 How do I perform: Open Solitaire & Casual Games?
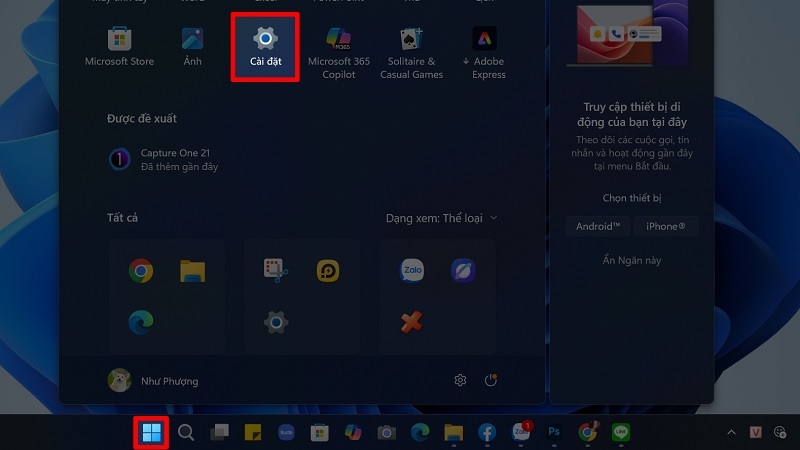411,53
